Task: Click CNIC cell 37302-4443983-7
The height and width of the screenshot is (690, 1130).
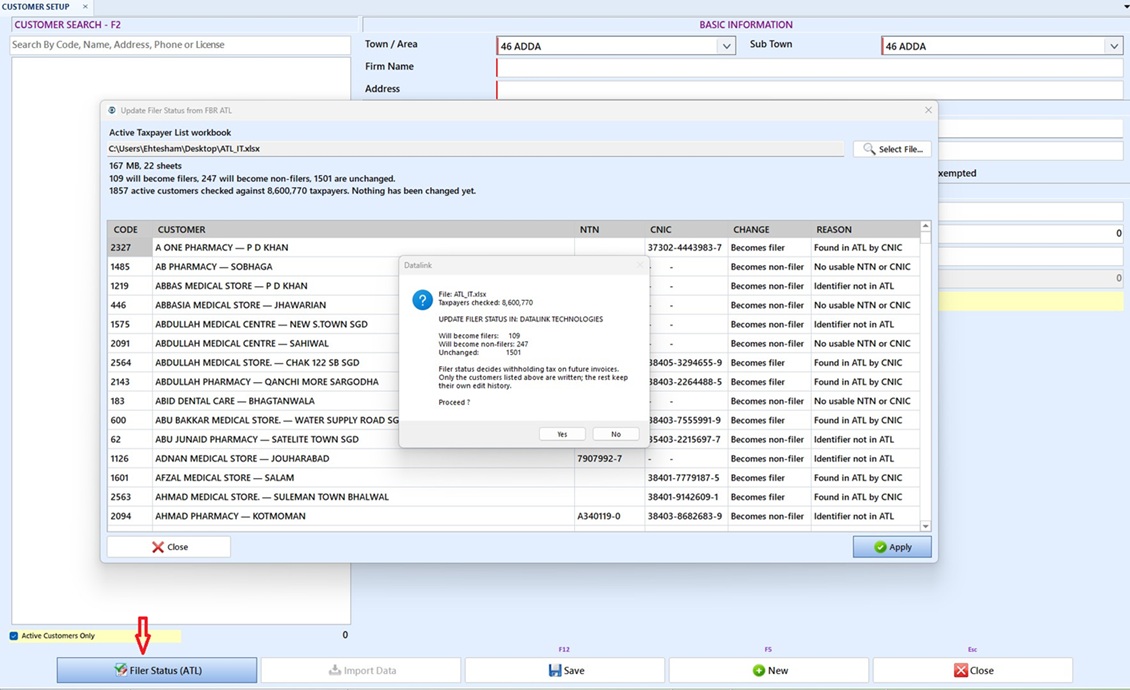Action: pyautogui.click(x=685, y=247)
